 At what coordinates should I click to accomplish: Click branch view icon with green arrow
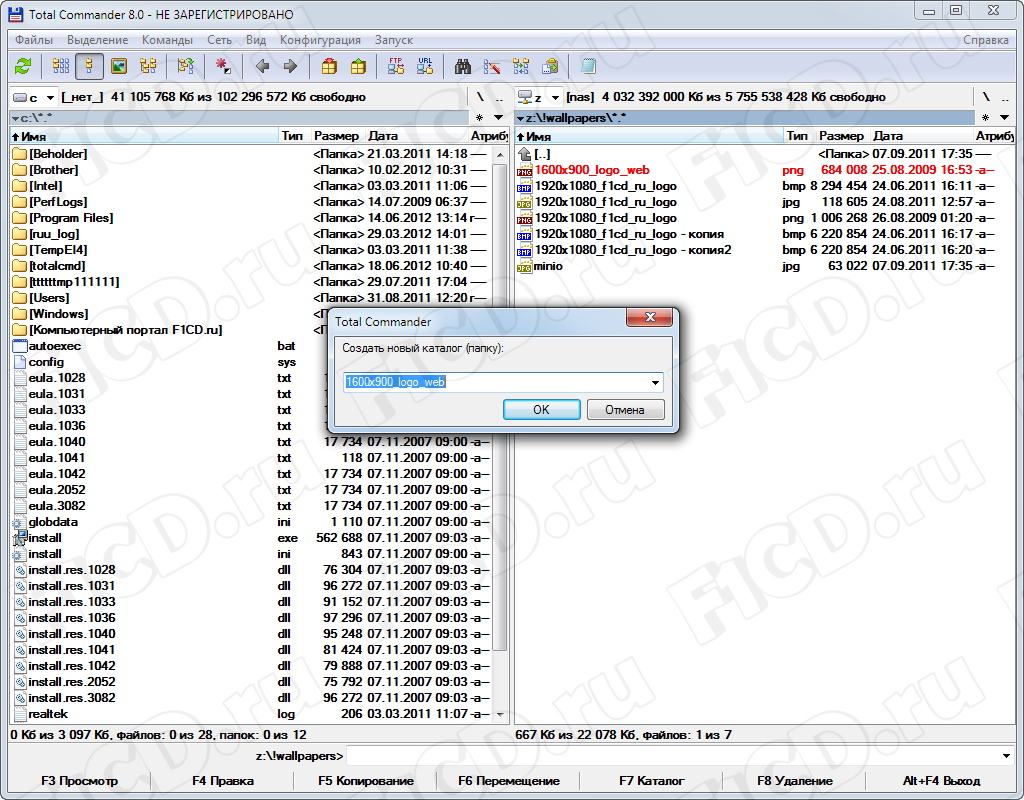186,66
